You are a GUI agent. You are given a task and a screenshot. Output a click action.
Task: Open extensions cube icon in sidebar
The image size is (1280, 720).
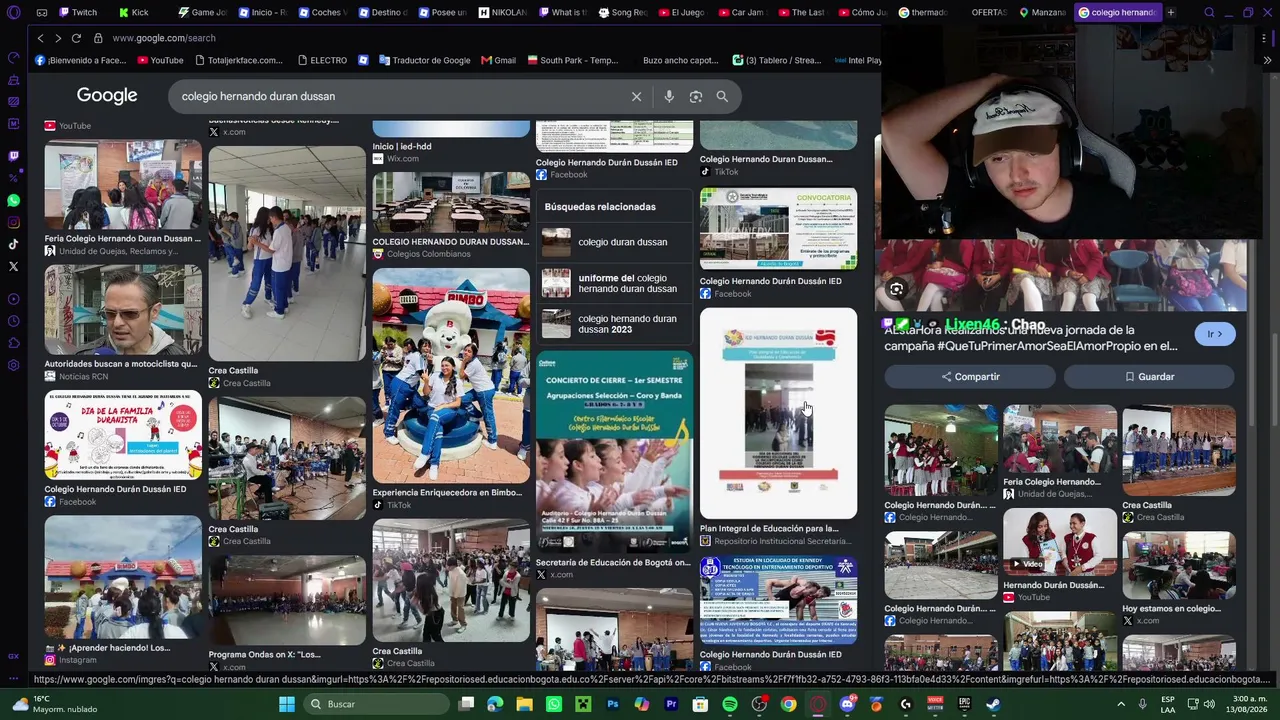[x=13, y=343]
